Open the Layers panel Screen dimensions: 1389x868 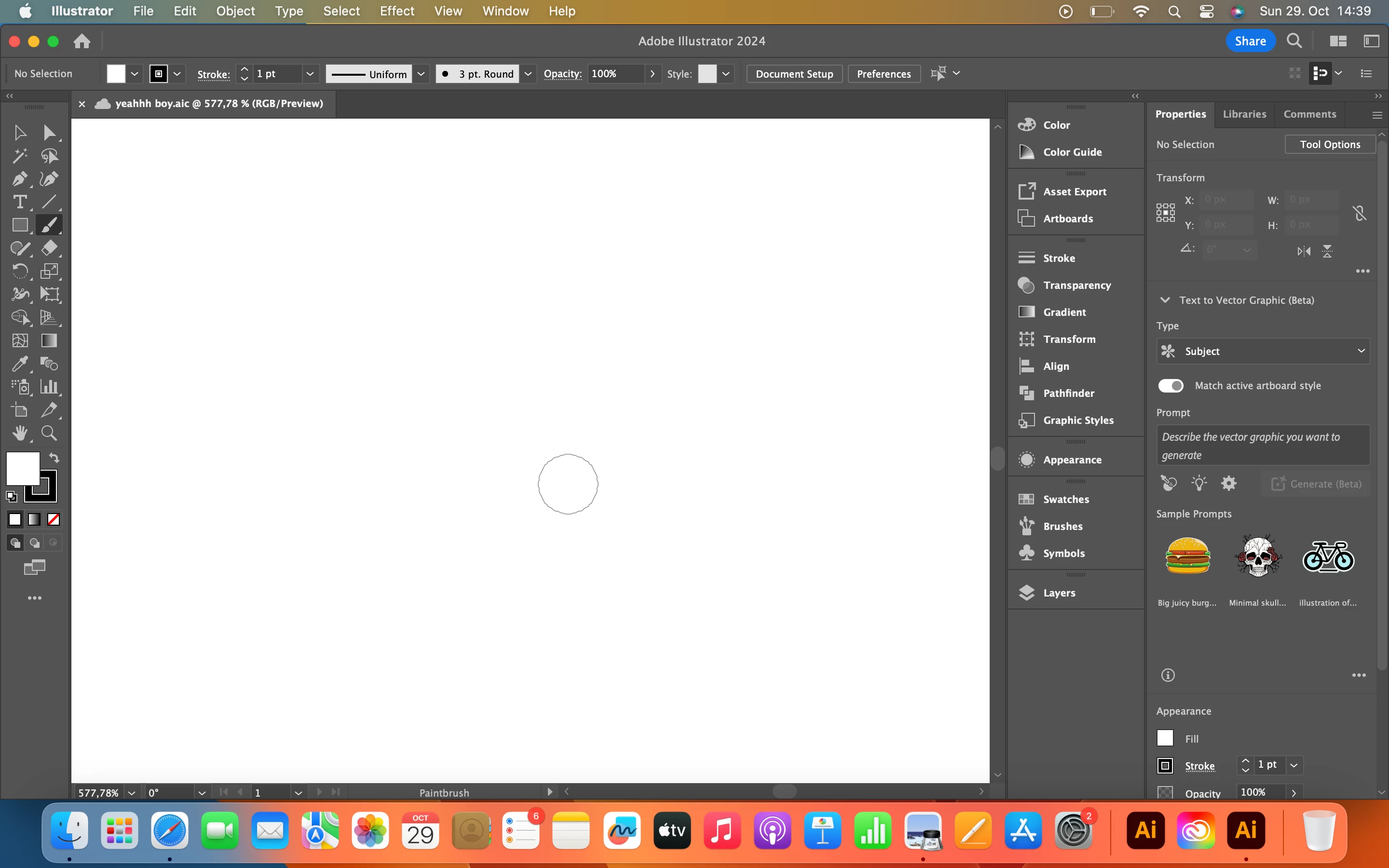point(1059,593)
